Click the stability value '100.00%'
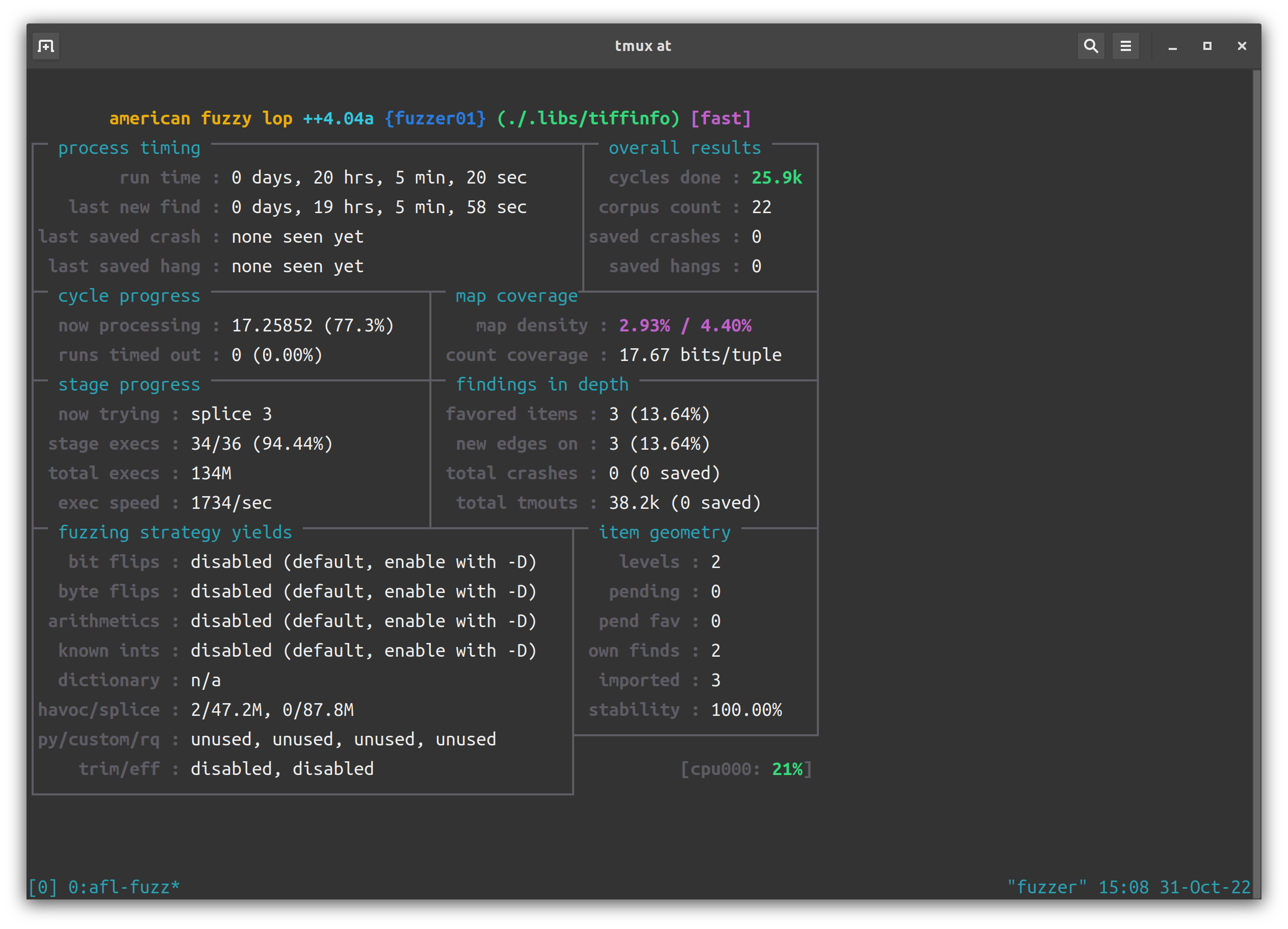 tap(746, 709)
